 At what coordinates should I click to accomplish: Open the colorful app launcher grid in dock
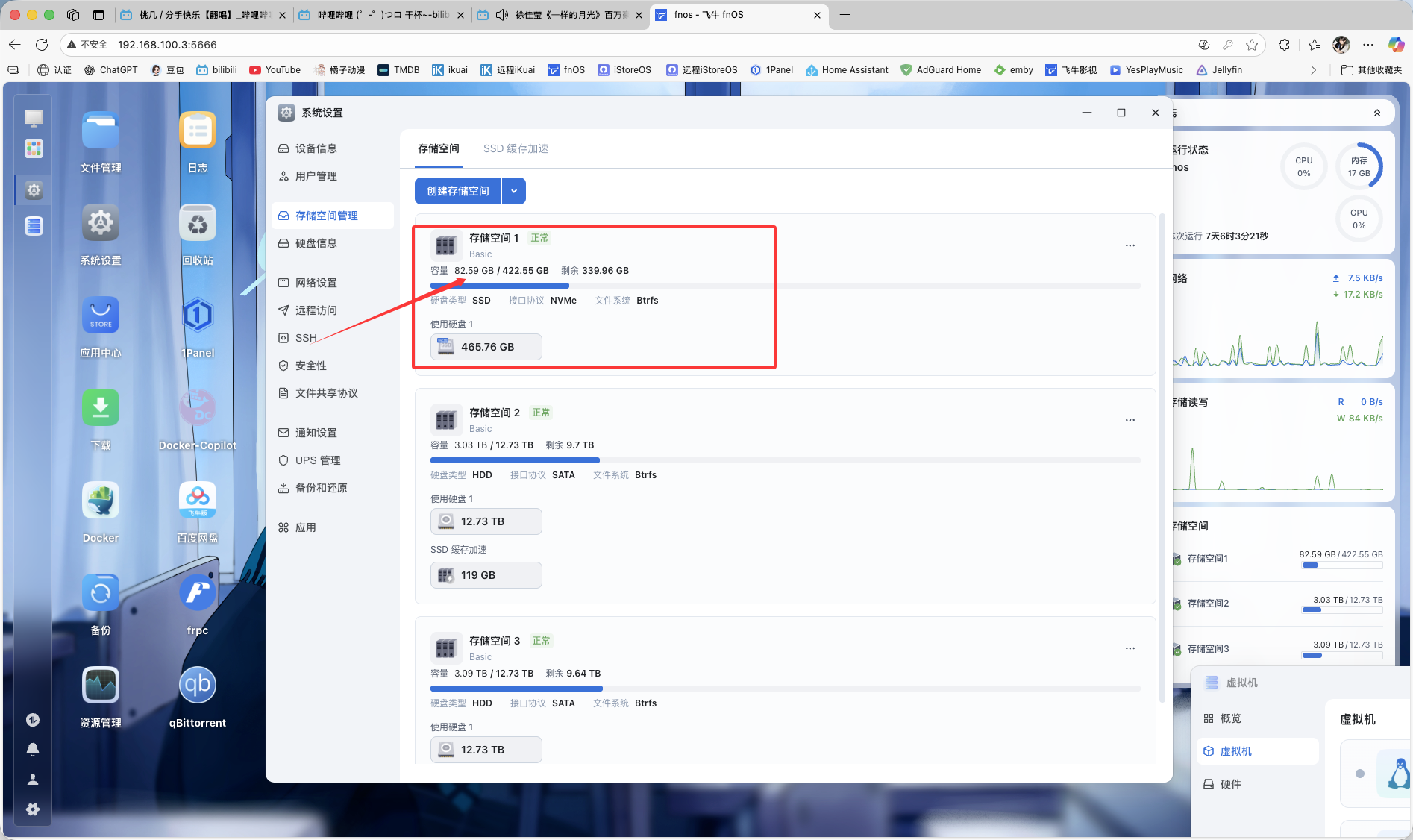[x=34, y=148]
